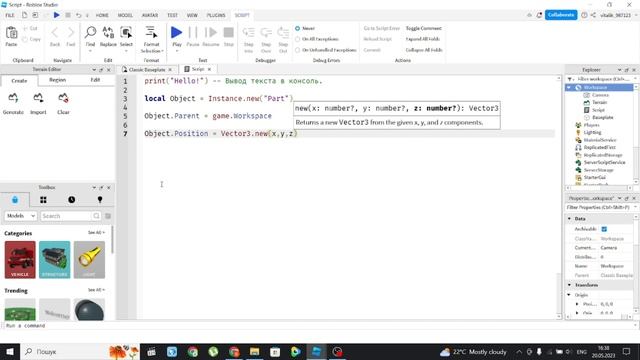Click the Stop square icon in Test group
The image size is (640, 360).
(x=229, y=32)
